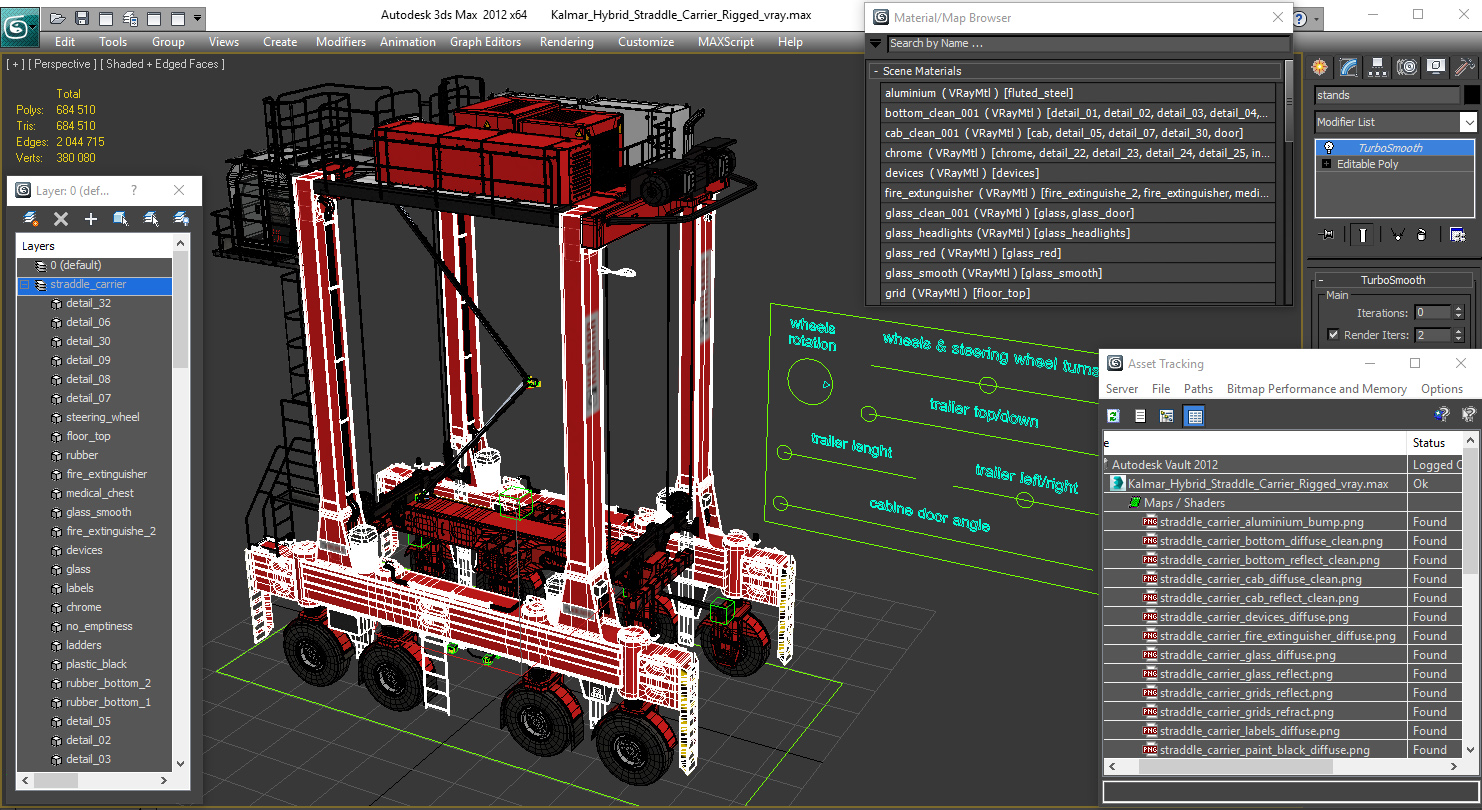Open the Modify command panel tab
The image size is (1482, 810).
pos(1349,67)
